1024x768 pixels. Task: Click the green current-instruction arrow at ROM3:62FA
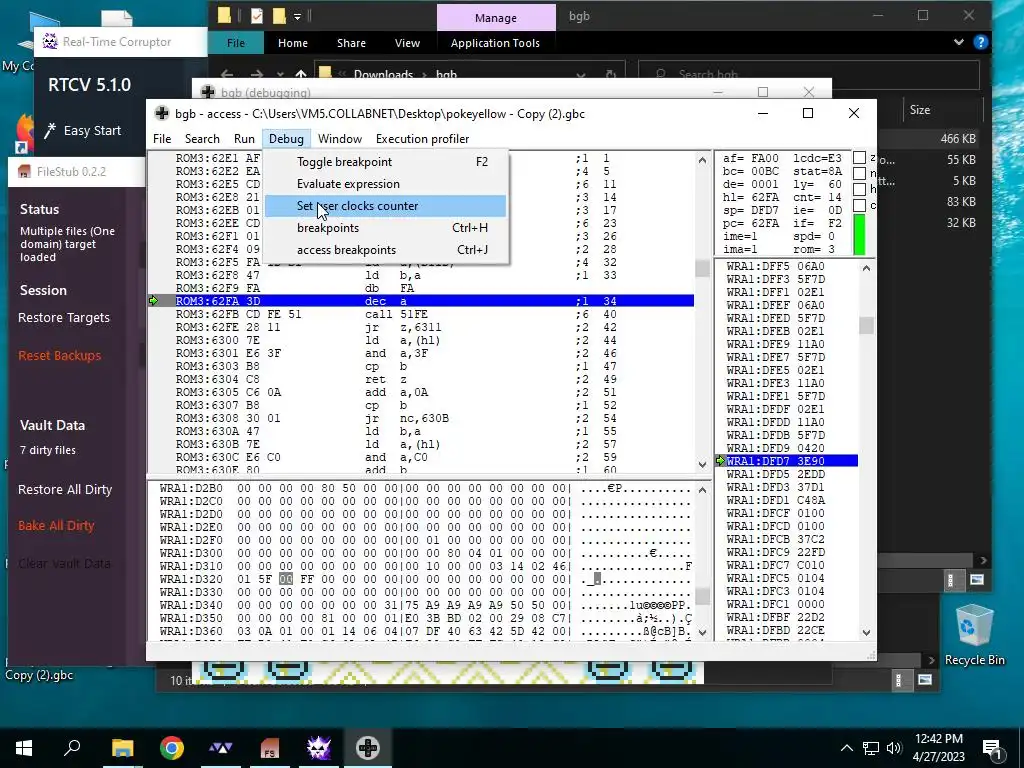[153, 301]
